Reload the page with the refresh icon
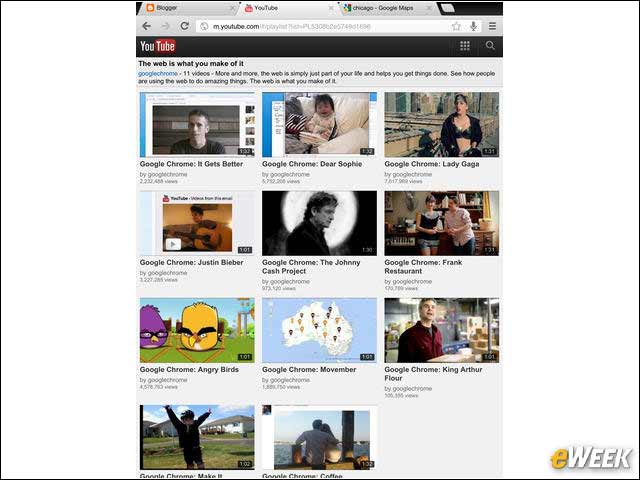This screenshot has height=480, width=640. (184, 26)
